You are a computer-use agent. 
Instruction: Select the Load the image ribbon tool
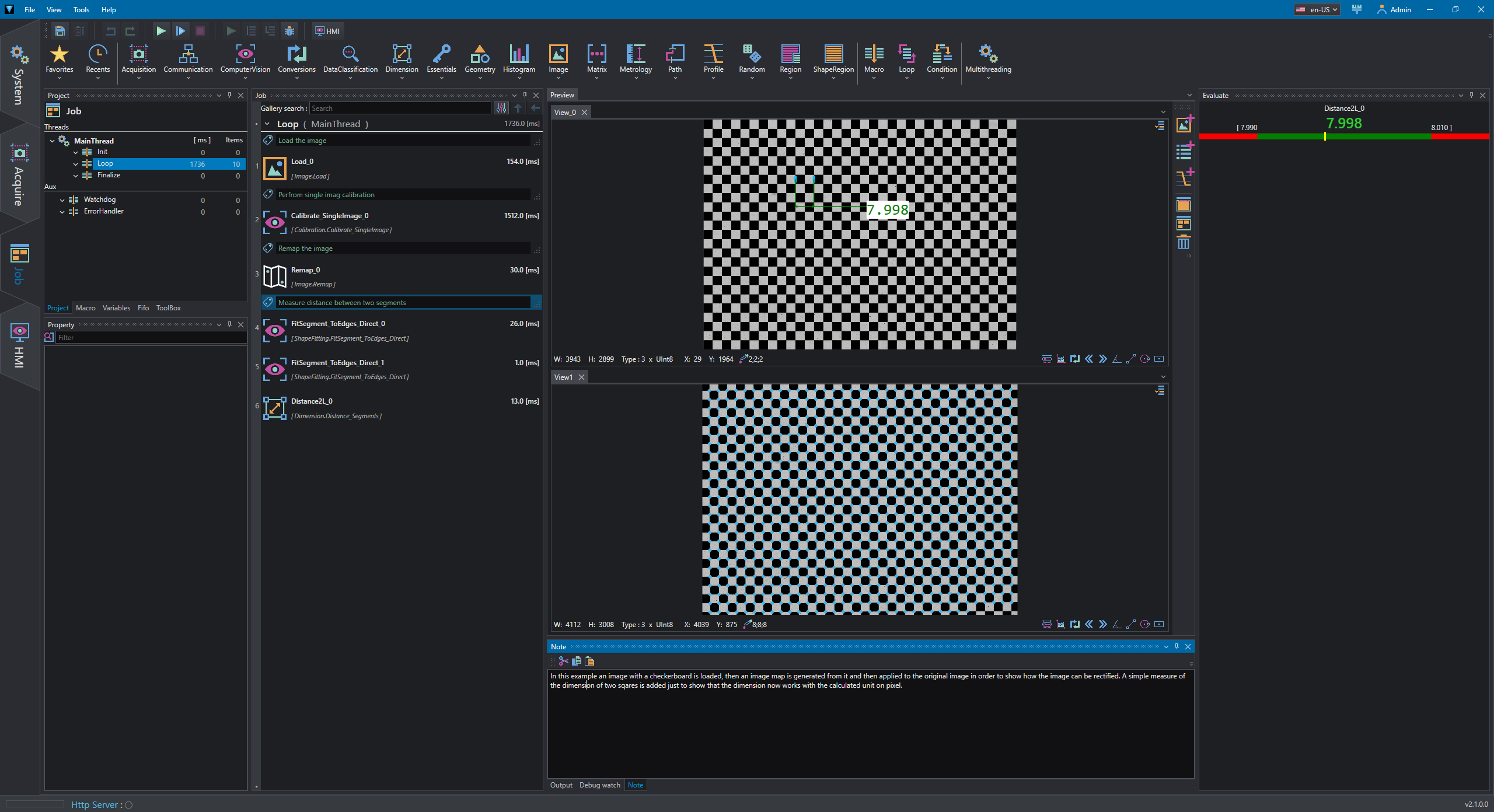(302, 140)
